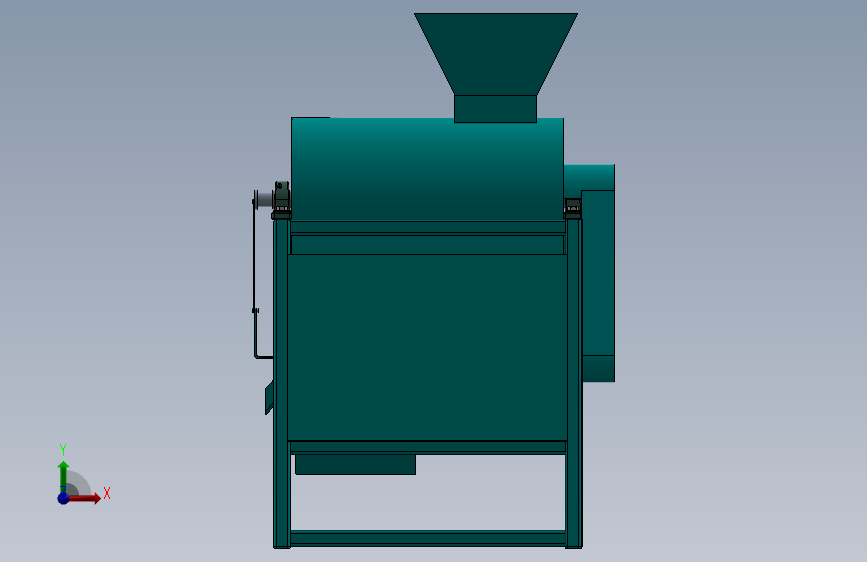The height and width of the screenshot is (562, 867).
Task: Select the side housing on the machine's right
Action: point(598,273)
